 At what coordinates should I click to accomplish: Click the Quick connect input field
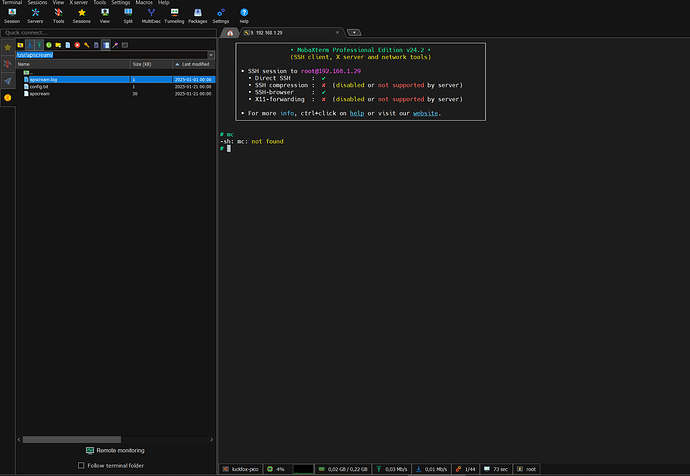(x=100, y=32)
